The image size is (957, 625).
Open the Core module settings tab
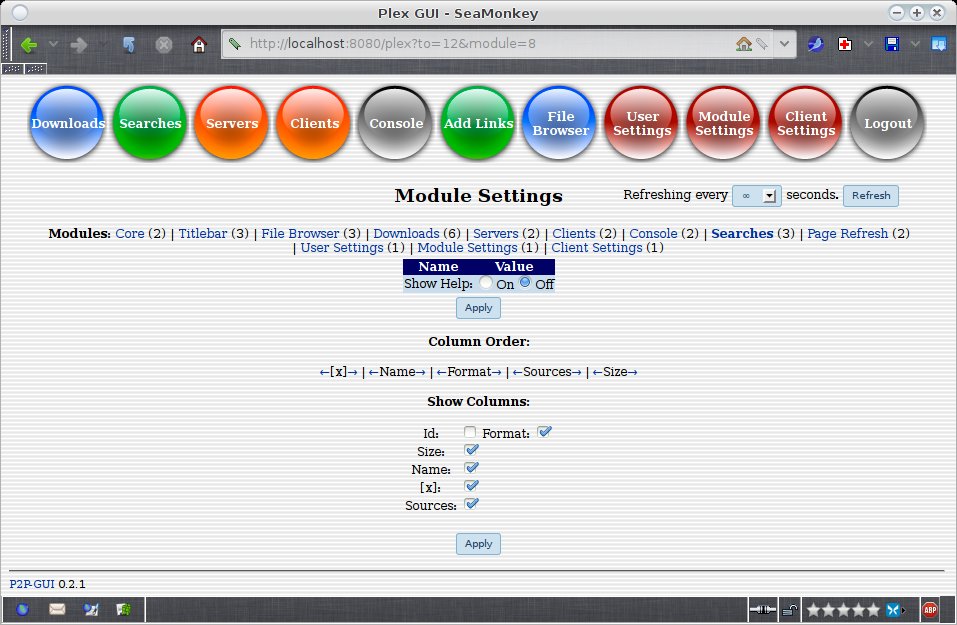130,234
